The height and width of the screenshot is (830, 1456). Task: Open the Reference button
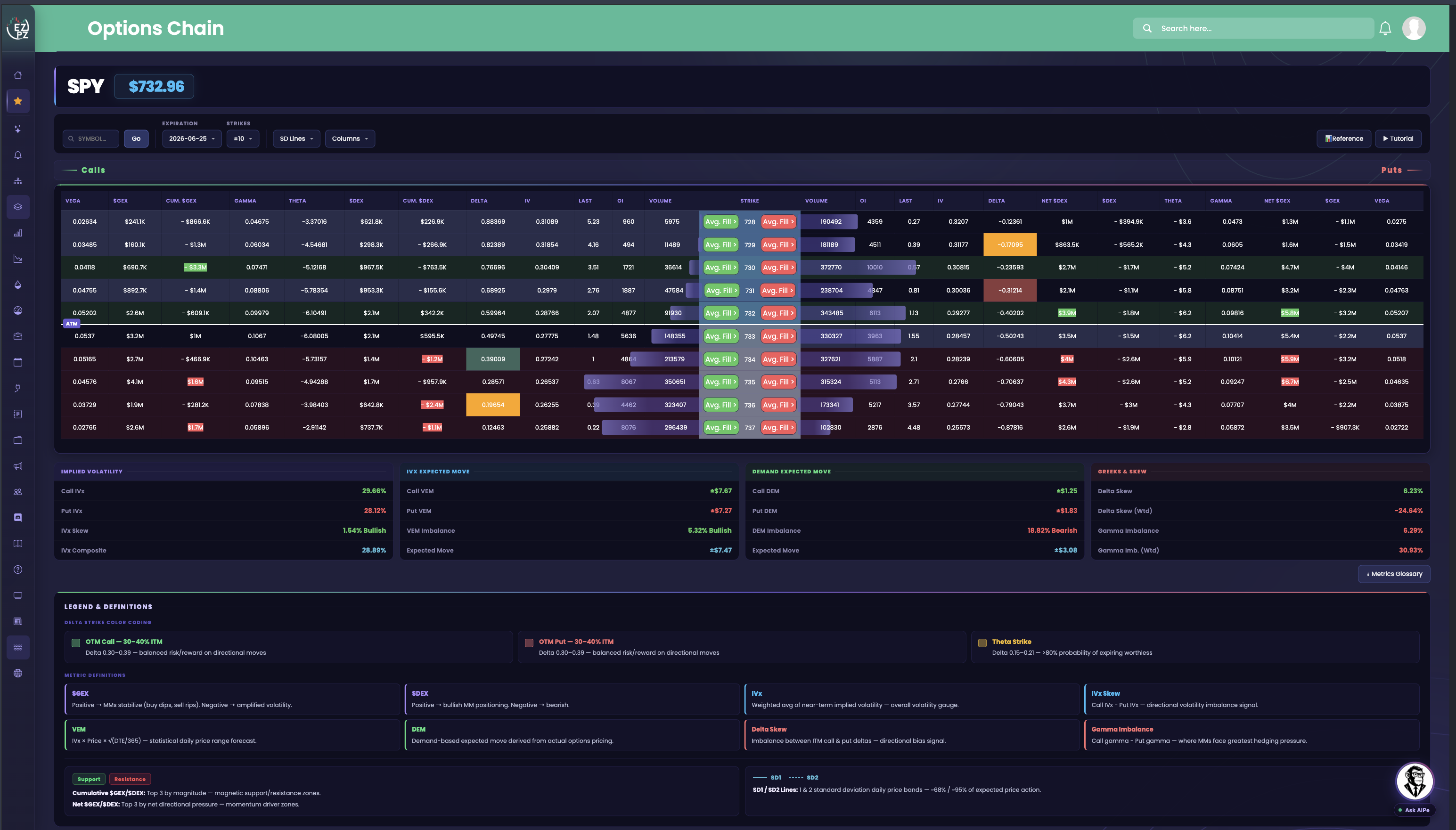pyautogui.click(x=1344, y=138)
